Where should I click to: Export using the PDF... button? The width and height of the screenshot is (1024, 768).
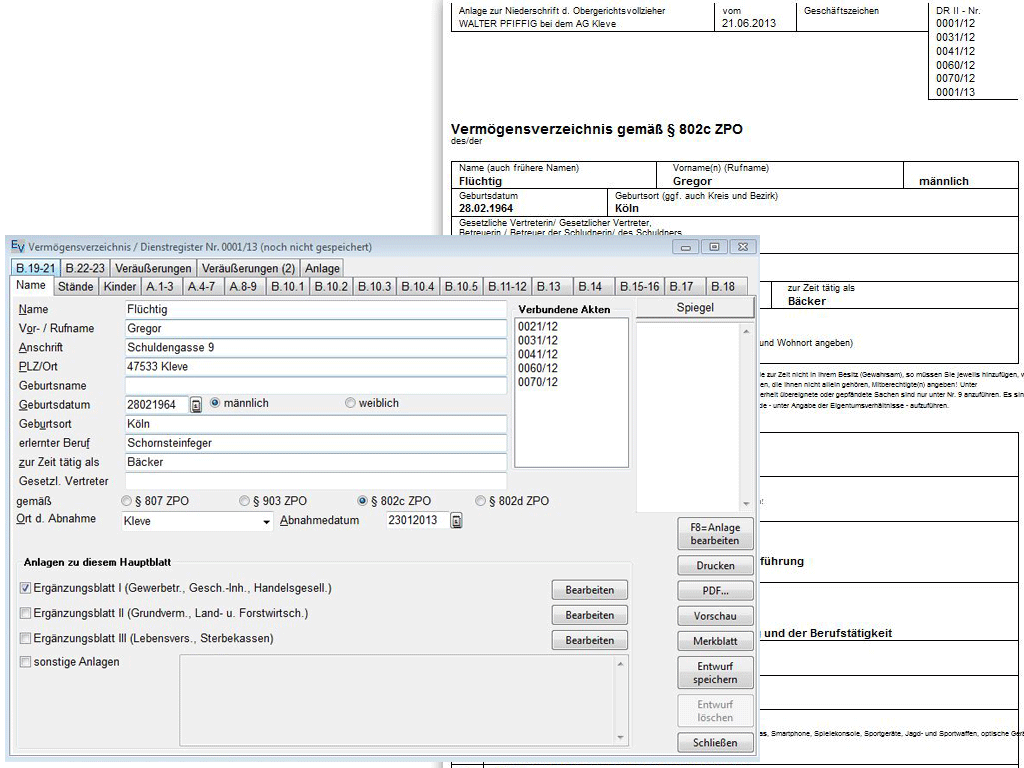715,591
